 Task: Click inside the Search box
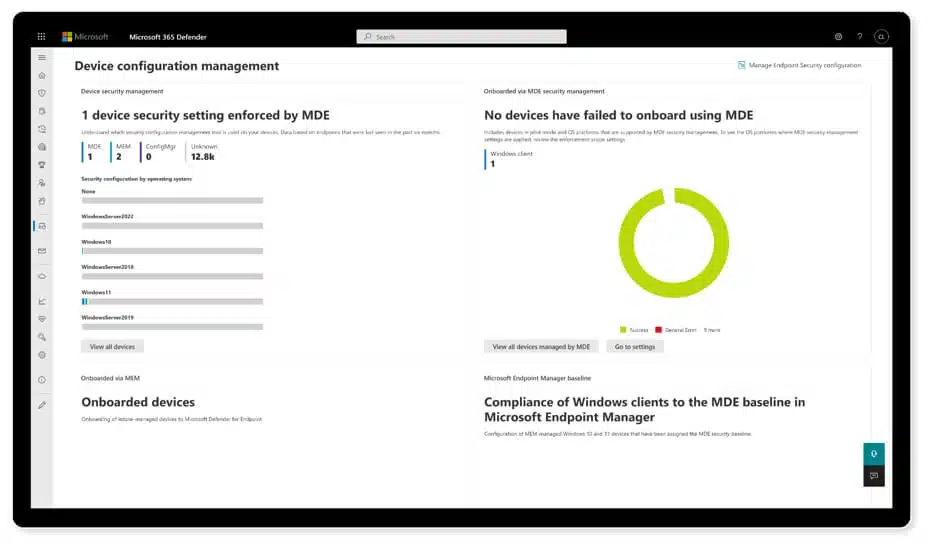point(462,36)
